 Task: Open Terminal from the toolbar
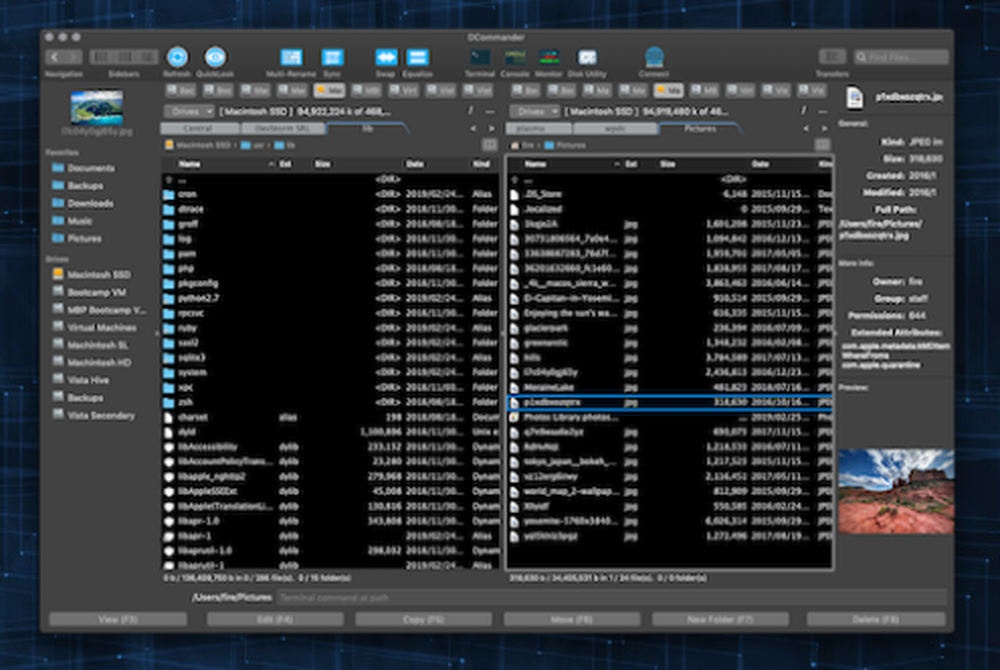[480, 58]
